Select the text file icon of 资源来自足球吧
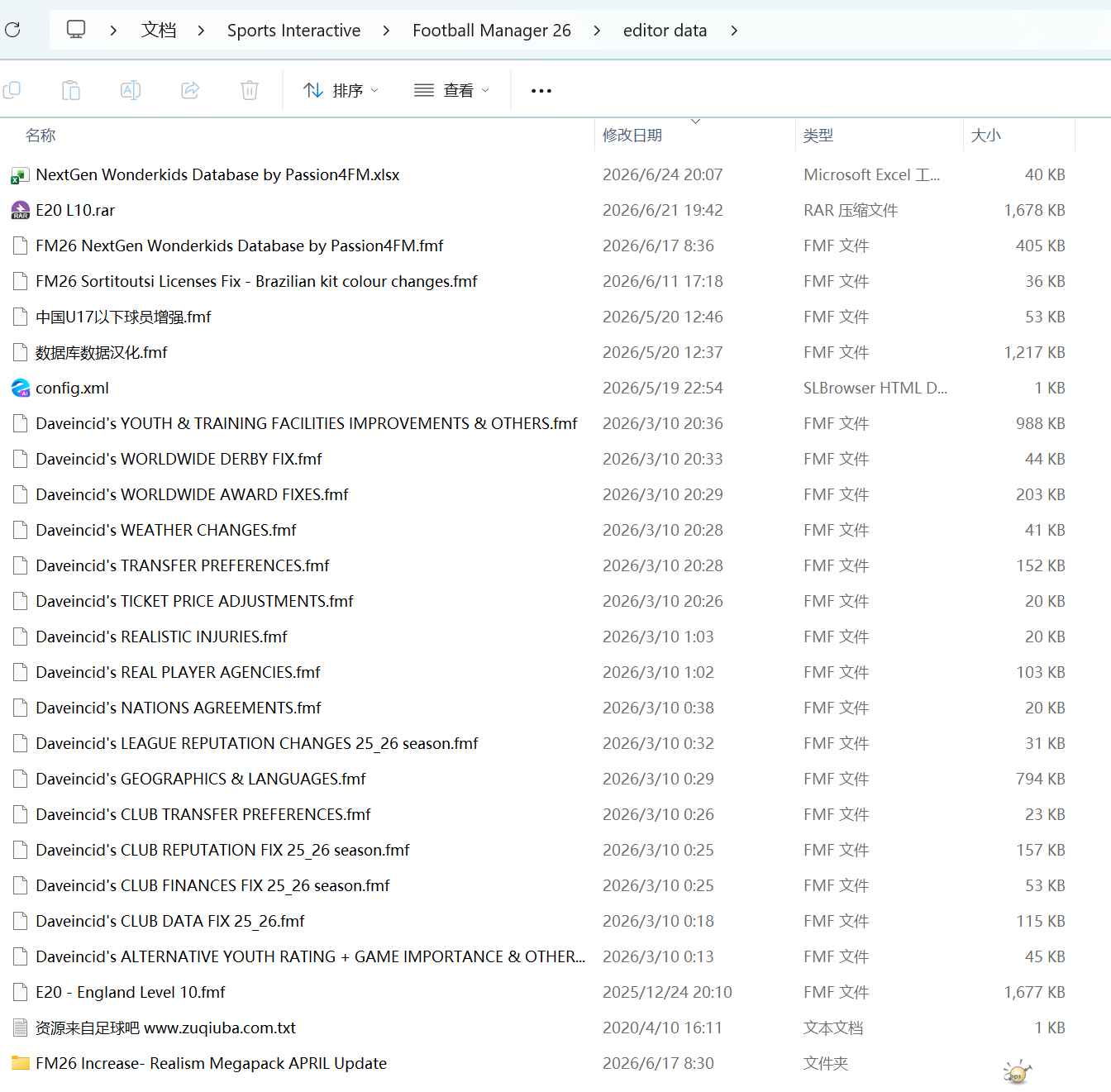Image resolution: width=1111 pixels, height=1092 pixels. [20, 1028]
